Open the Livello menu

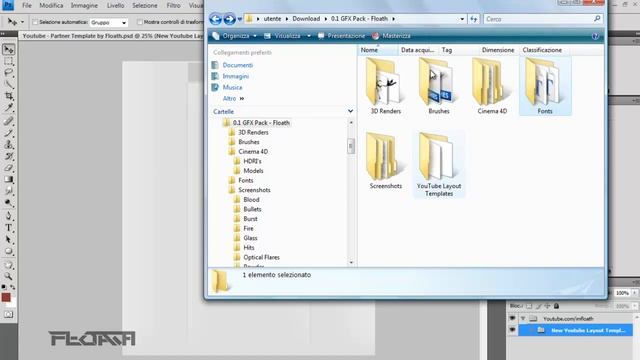tap(116, 5)
